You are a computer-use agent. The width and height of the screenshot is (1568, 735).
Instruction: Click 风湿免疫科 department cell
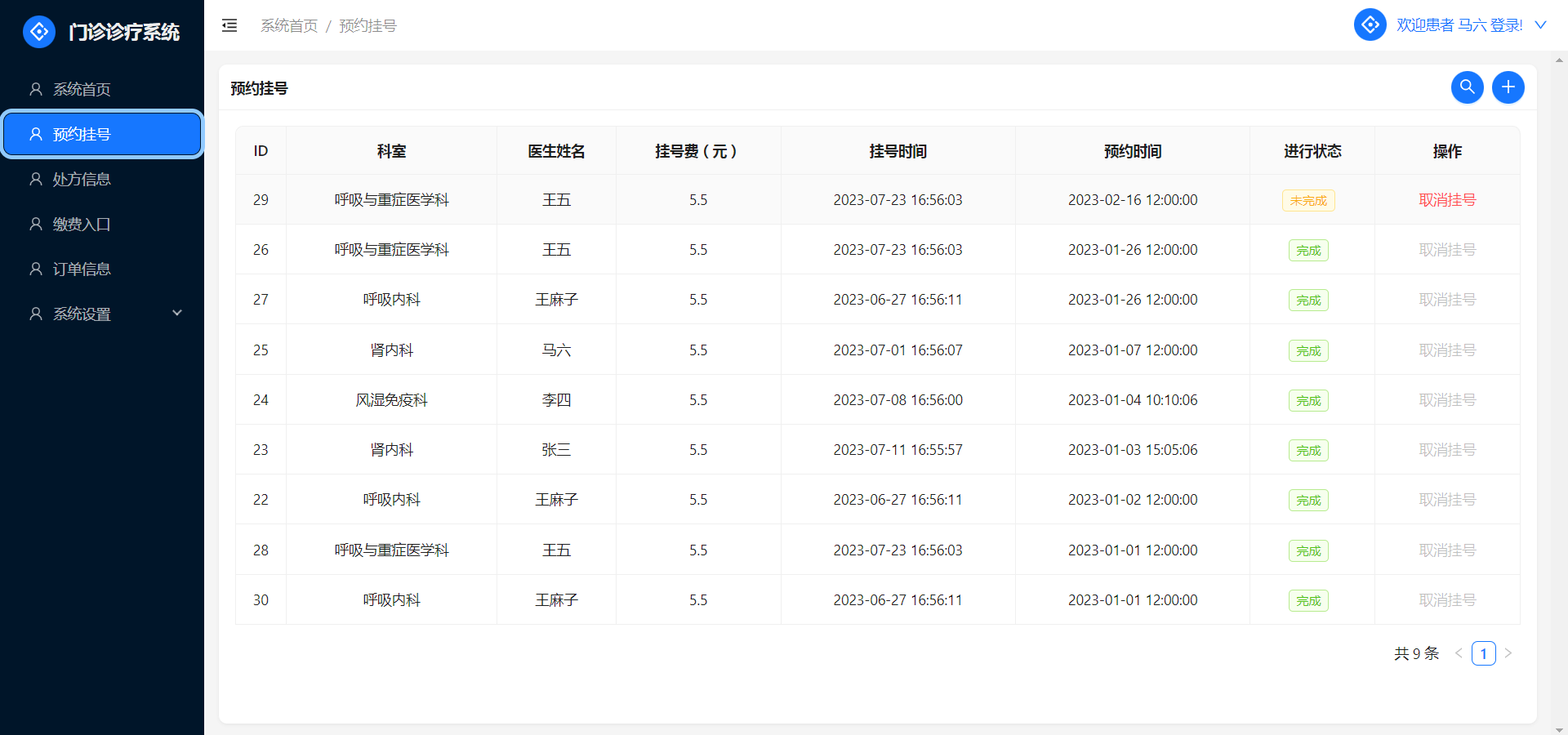391,400
